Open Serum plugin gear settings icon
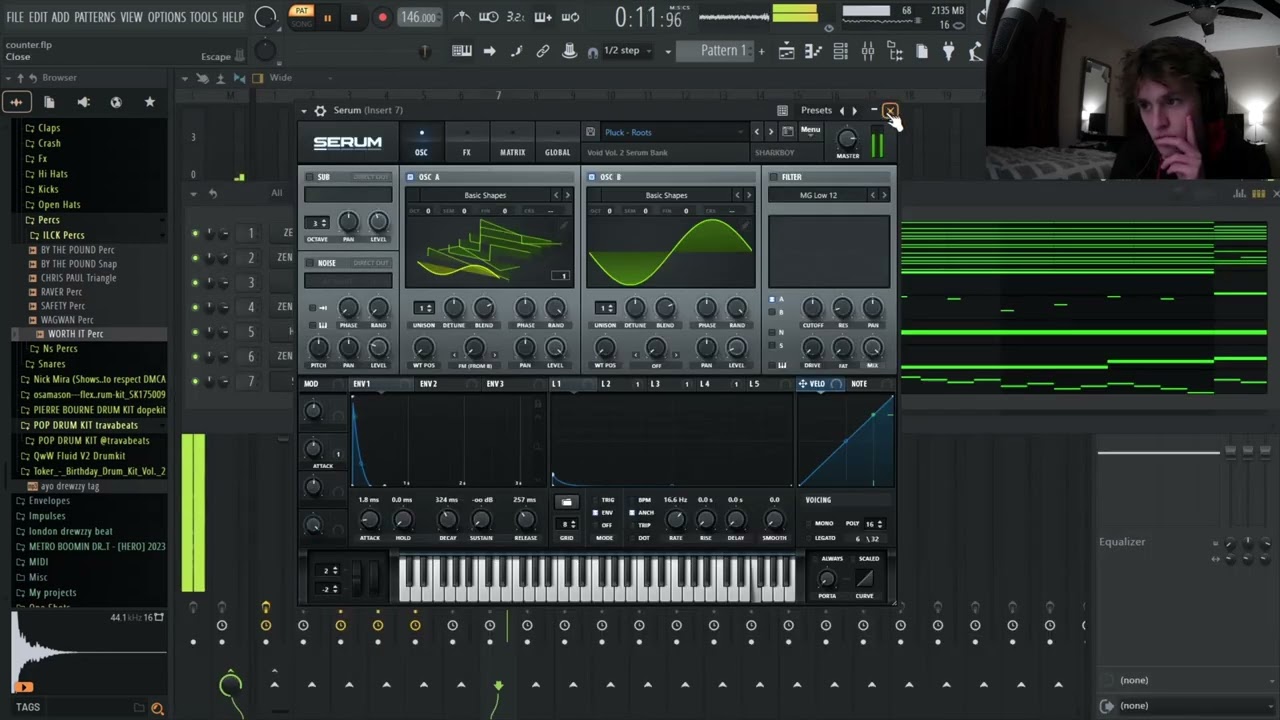The height and width of the screenshot is (720, 1280). (x=320, y=110)
